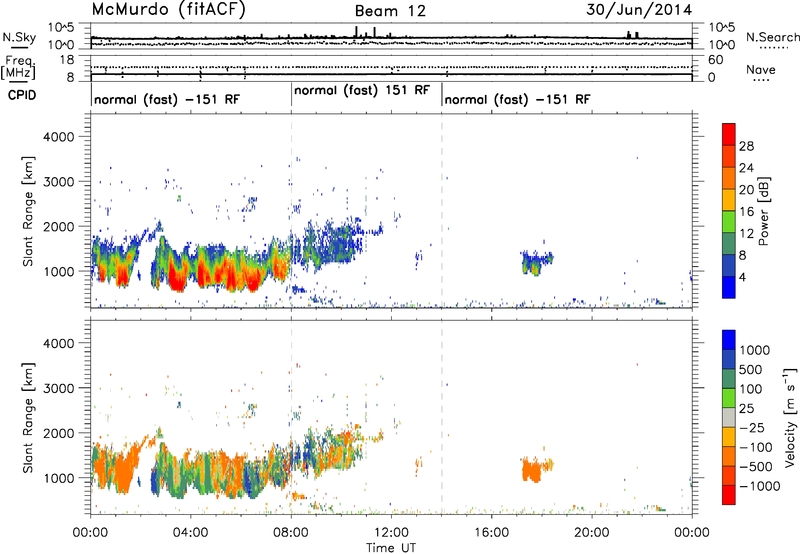Click Slant Range [km] label of power panel
The width and height of the screenshot is (800, 554).
pos(29,211)
